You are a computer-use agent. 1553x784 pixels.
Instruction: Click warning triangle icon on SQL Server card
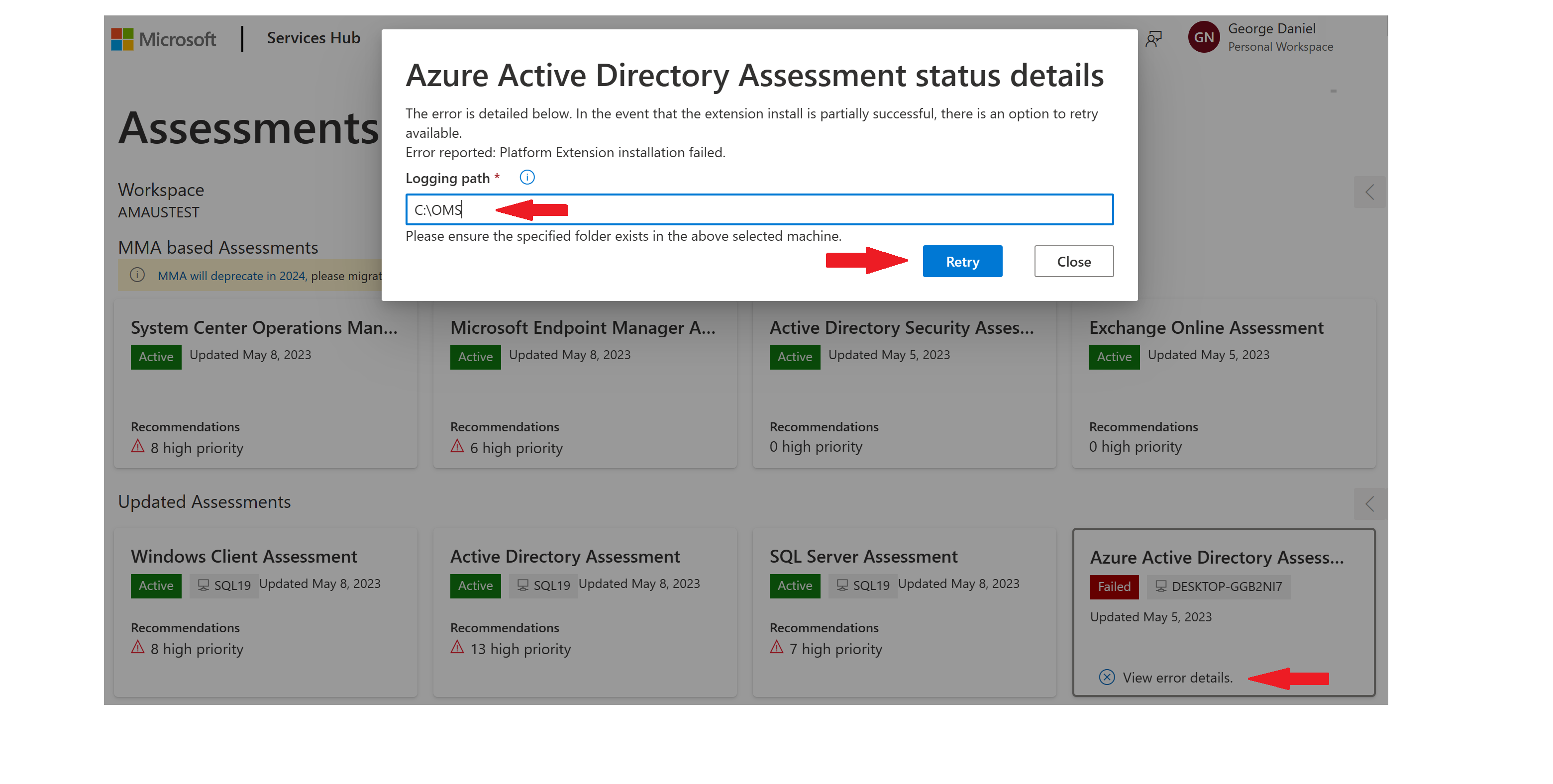click(x=776, y=647)
